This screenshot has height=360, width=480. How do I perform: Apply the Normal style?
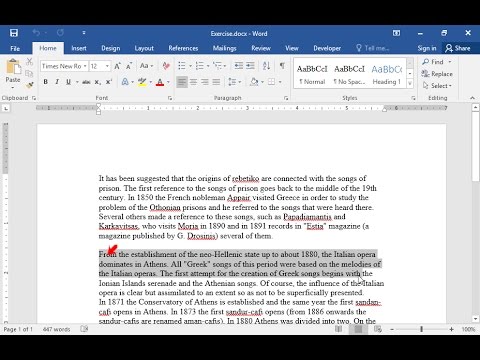[x=312, y=74]
